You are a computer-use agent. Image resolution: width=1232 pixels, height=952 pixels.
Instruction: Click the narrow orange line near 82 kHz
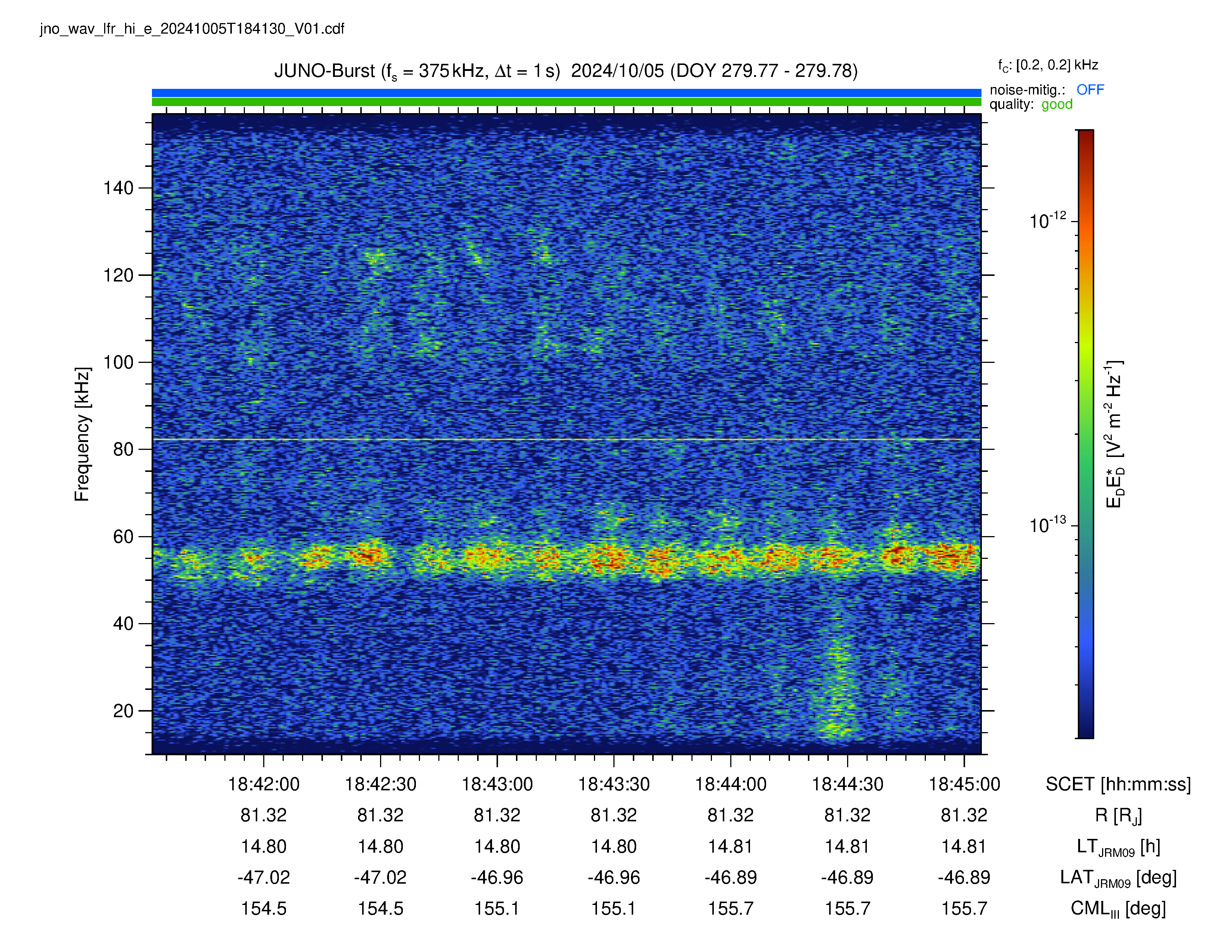[x=566, y=439]
